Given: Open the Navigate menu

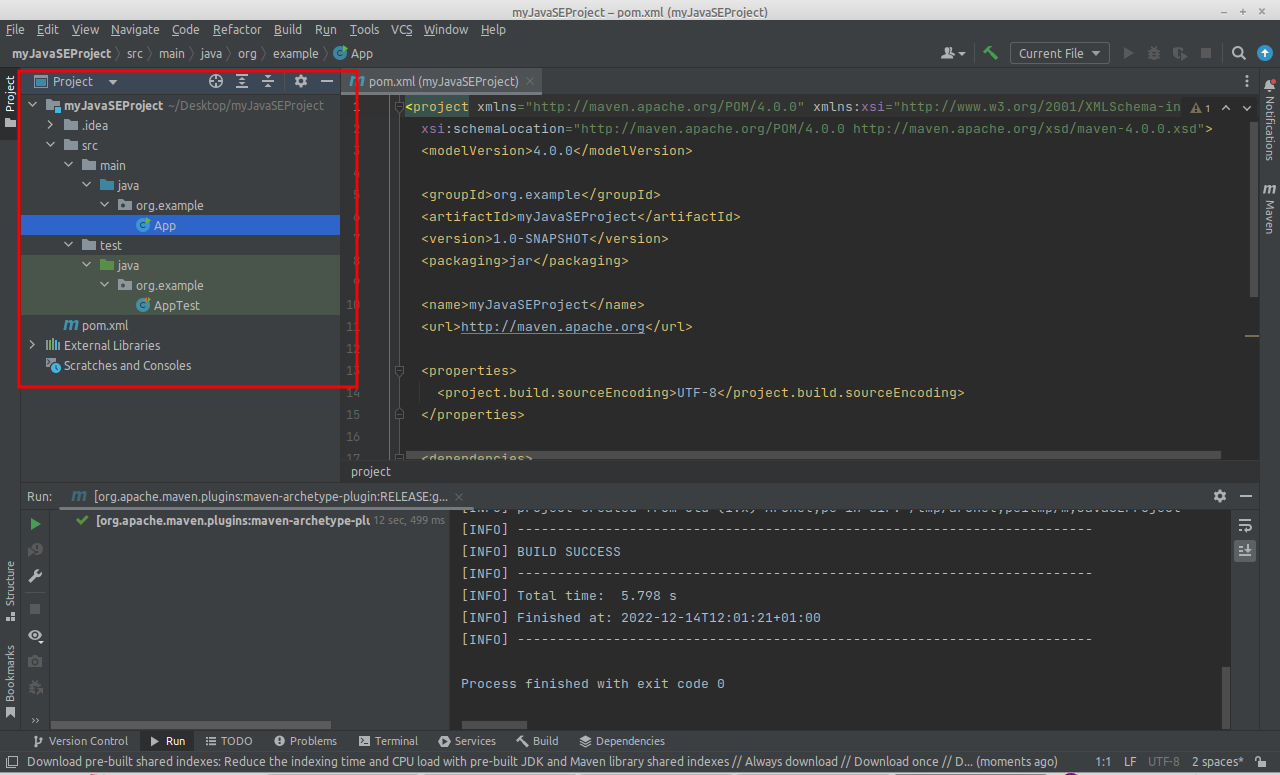Looking at the screenshot, I should [x=135, y=29].
